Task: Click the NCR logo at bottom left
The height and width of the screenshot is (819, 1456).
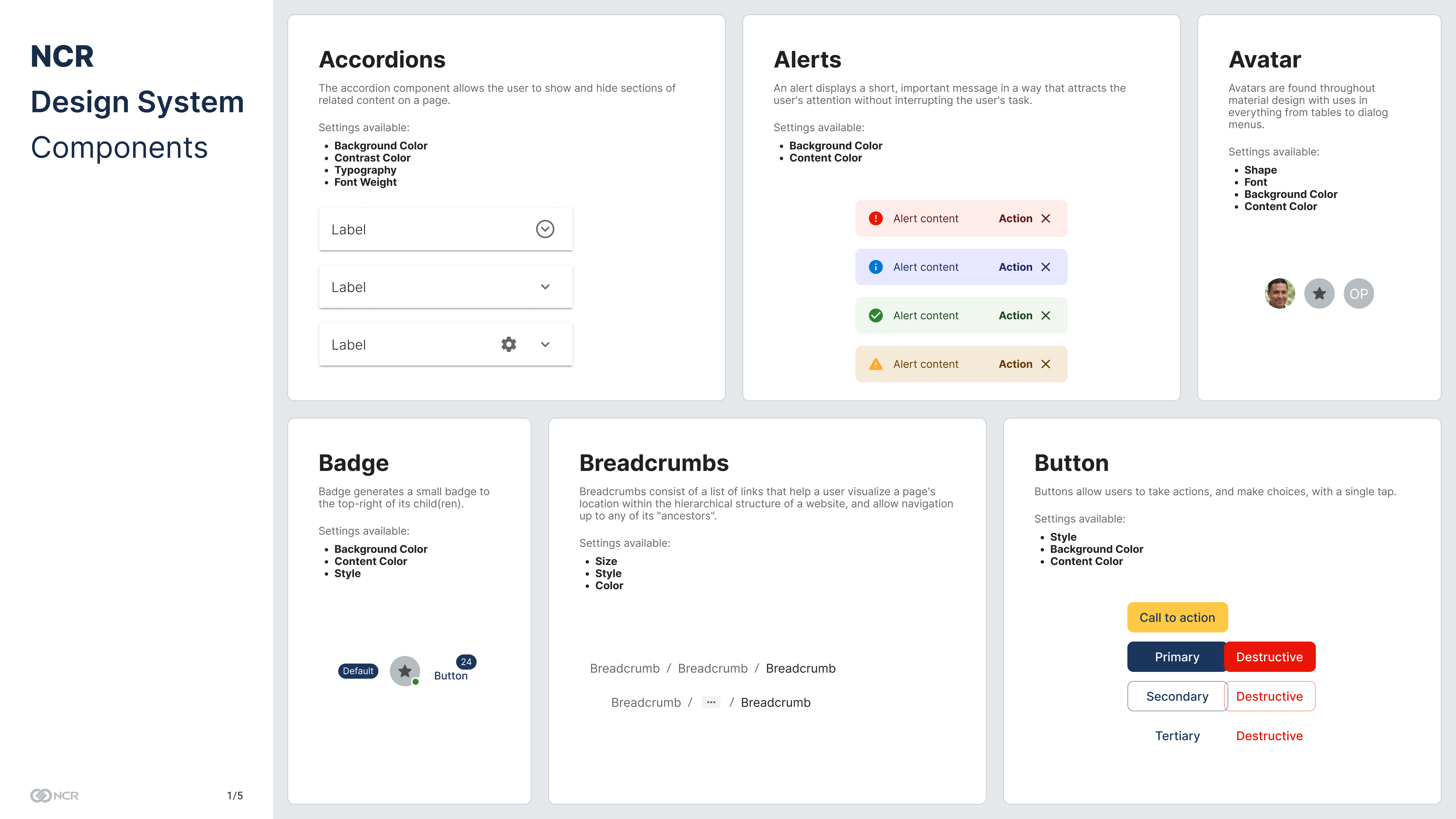Action: pyautogui.click(x=54, y=795)
